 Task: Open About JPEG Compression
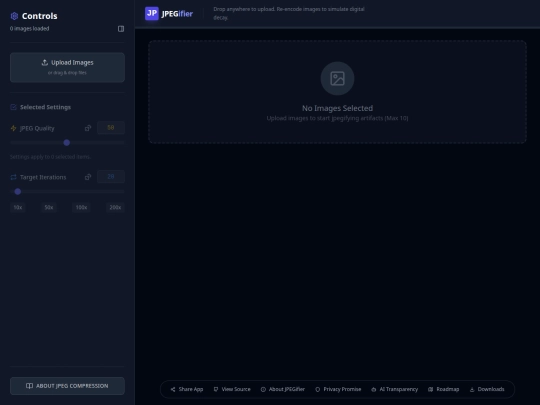[x=67, y=386]
